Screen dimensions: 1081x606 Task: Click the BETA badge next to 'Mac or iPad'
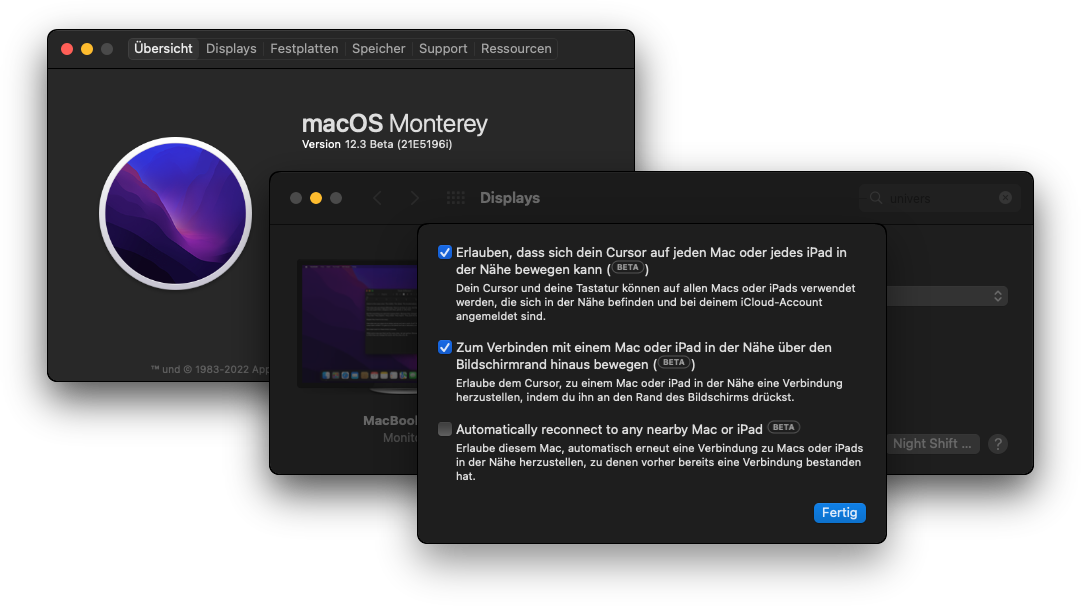tap(783, 427)
